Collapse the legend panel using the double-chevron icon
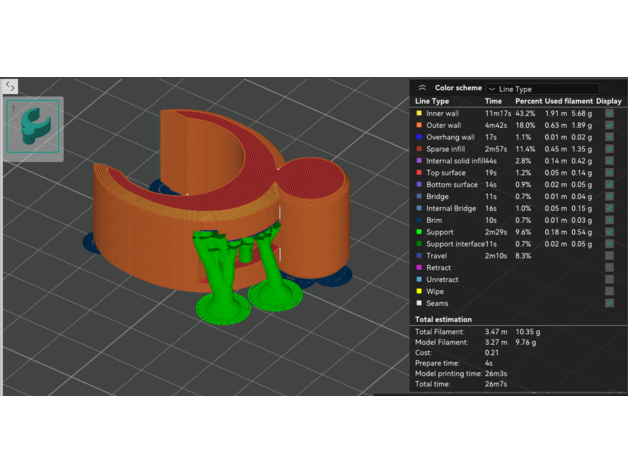Viewport: 628px width, 472px height. click(422, 88)
